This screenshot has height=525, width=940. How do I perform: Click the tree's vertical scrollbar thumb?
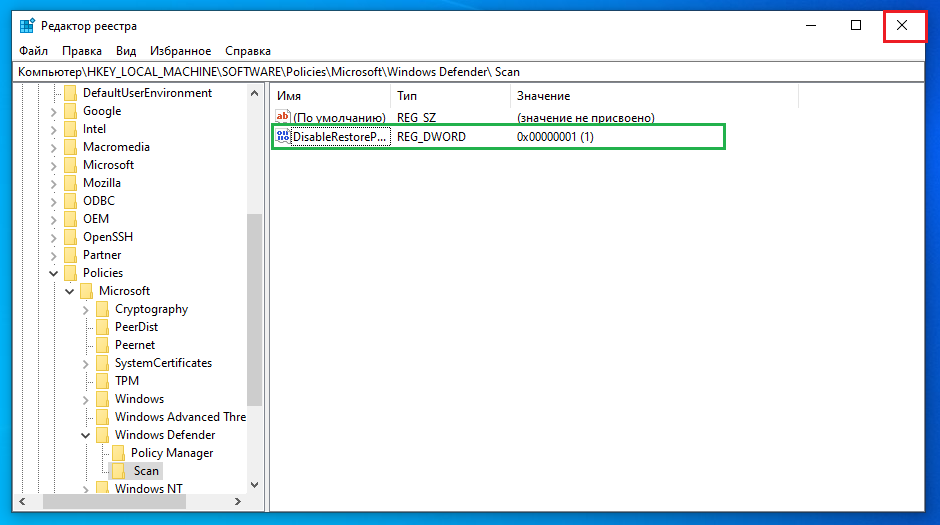254,310
